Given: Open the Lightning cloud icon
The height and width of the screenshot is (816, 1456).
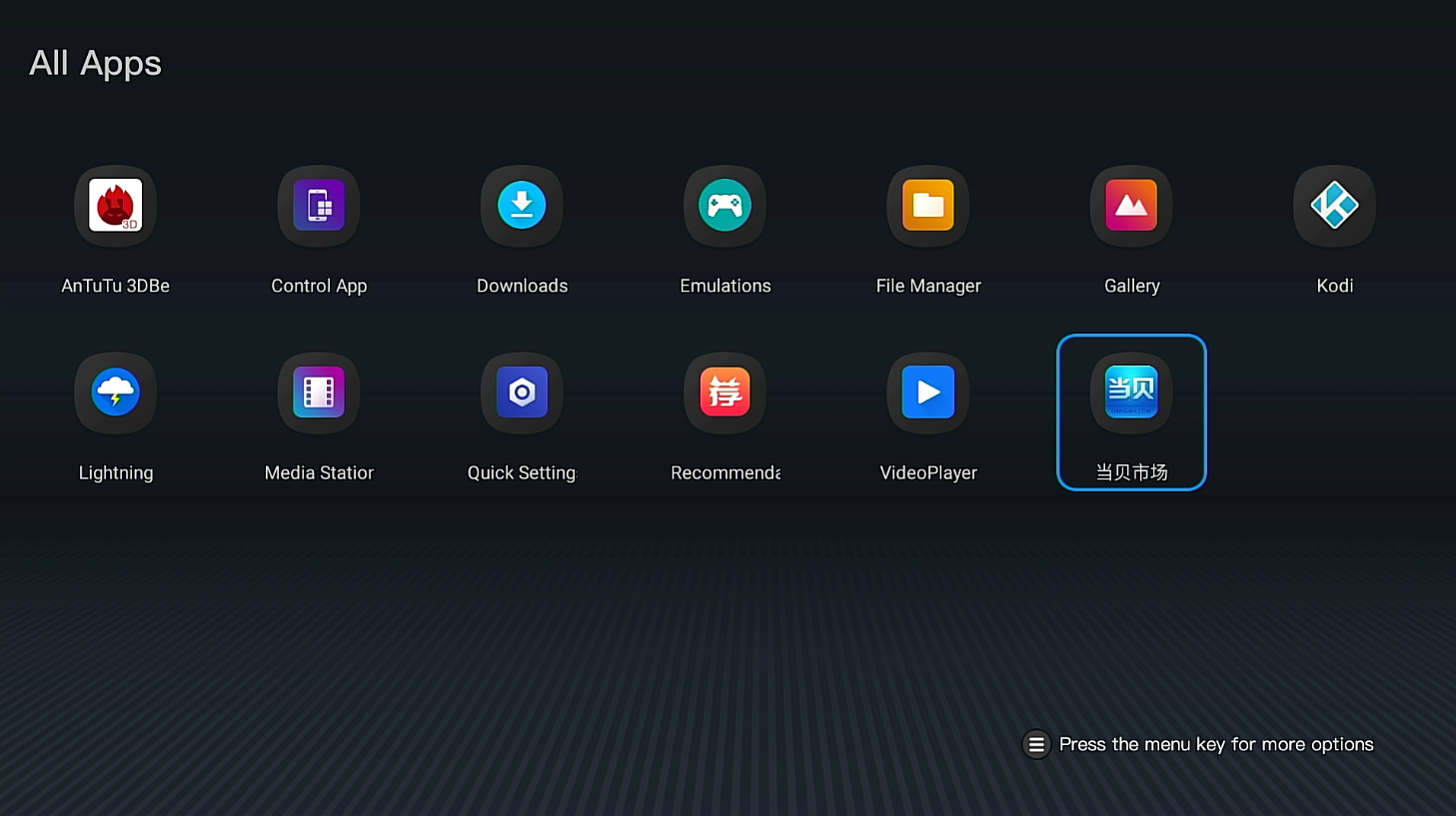Looking at the screenshot, I should click(x=115, y=393).
